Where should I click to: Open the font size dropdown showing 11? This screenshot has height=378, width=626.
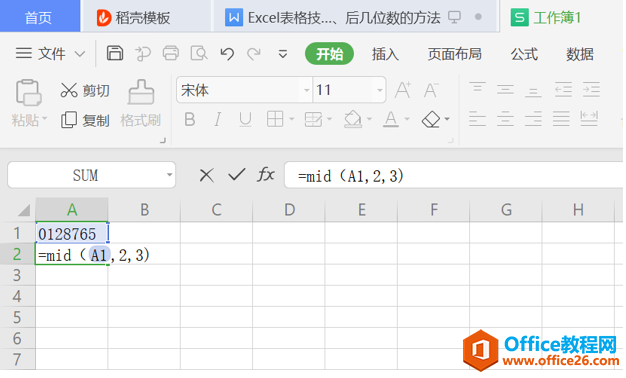point(379,90)
